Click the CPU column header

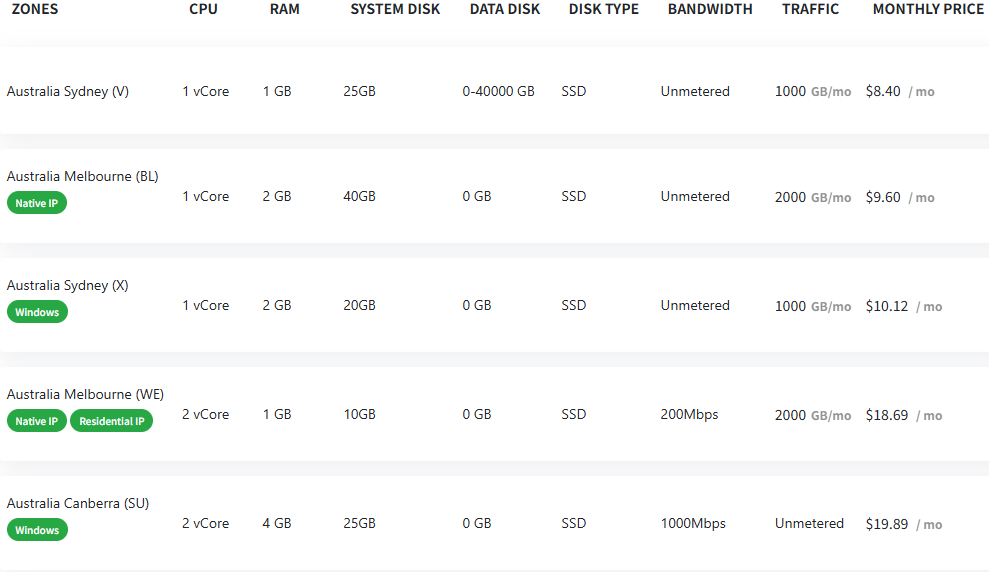coord(203,9)
